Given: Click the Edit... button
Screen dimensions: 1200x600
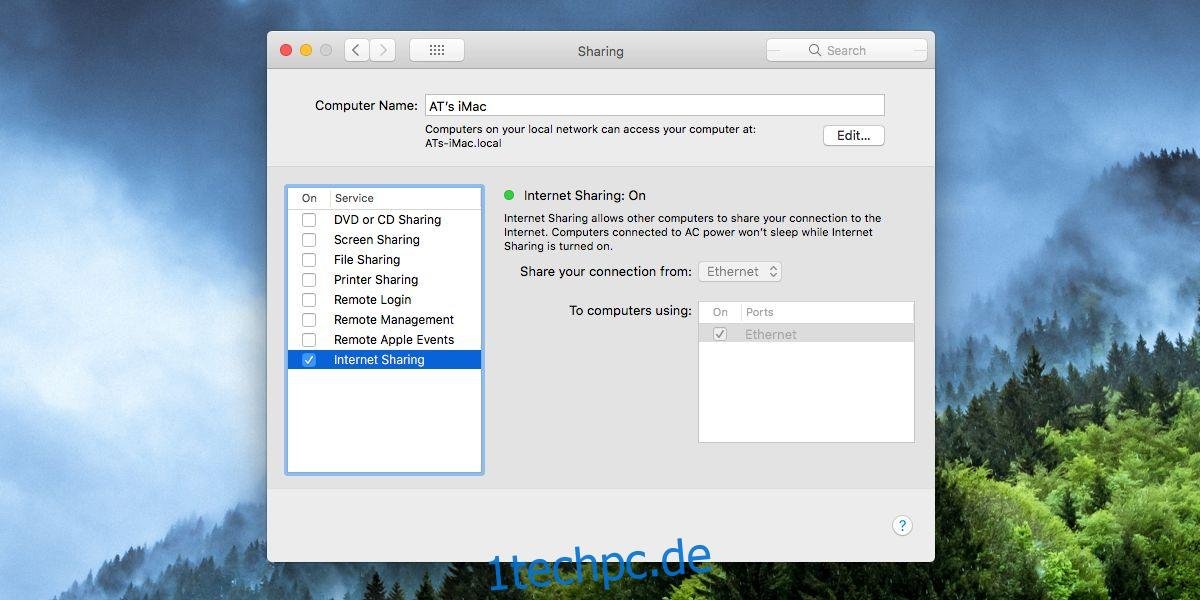Looking at the screenshot, I should (x=854, y=135).
